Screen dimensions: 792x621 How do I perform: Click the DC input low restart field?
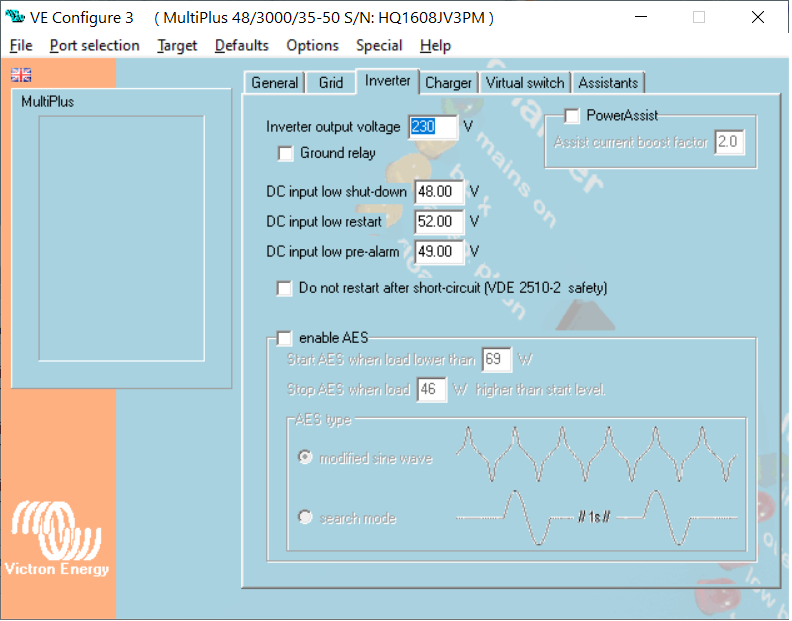[439, 222]
